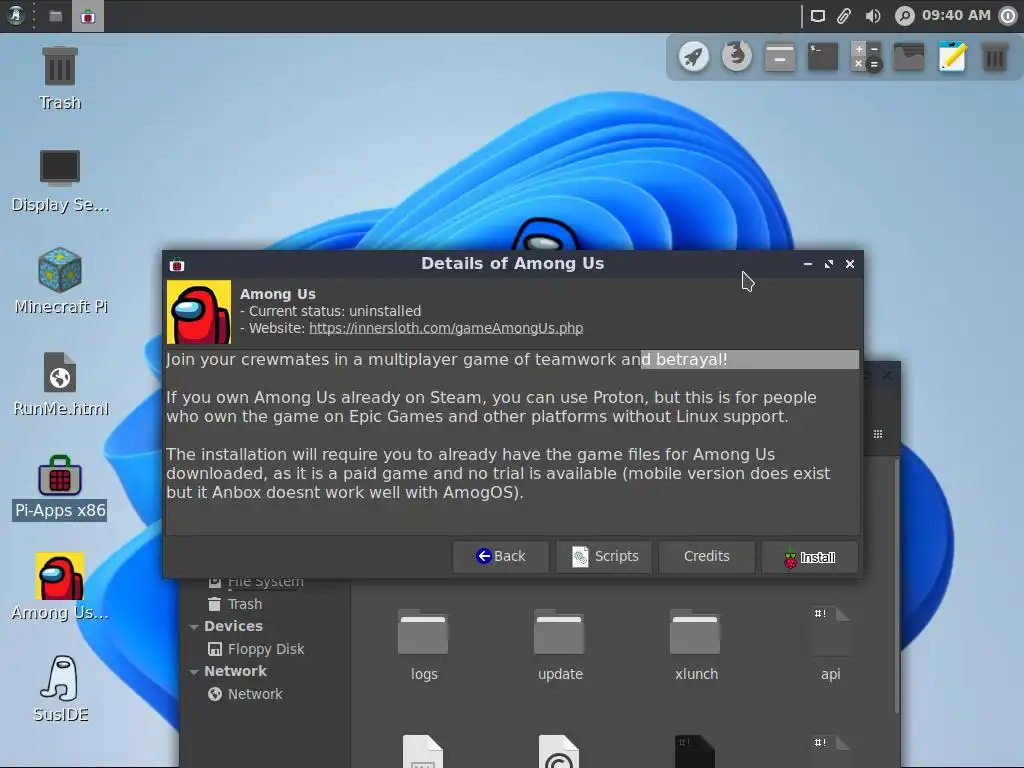
Task: Open the search magnifier in top panel
Action: (904, 16)
